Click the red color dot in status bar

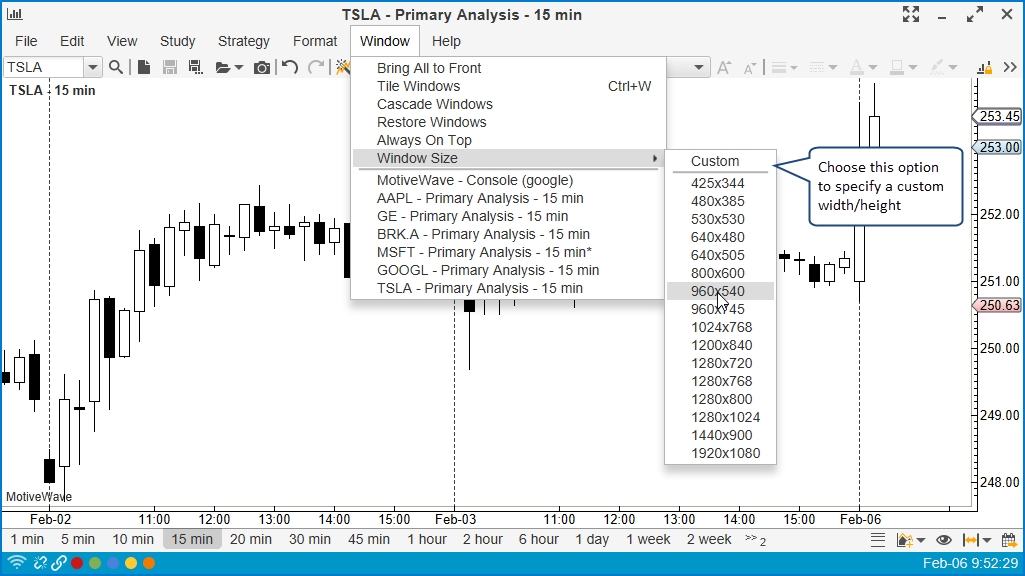coord(77,563)
